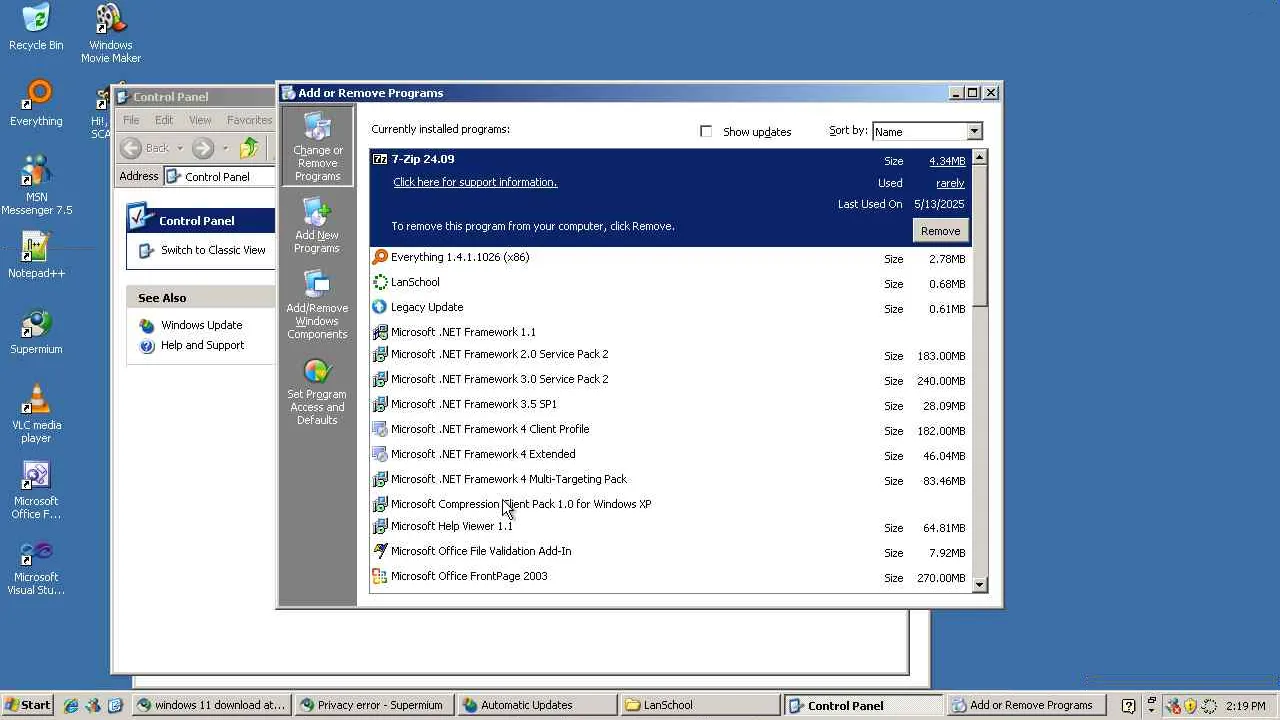
Task: Click 7-Zip size value 4.34MB link
Action: tap(947, 161)
